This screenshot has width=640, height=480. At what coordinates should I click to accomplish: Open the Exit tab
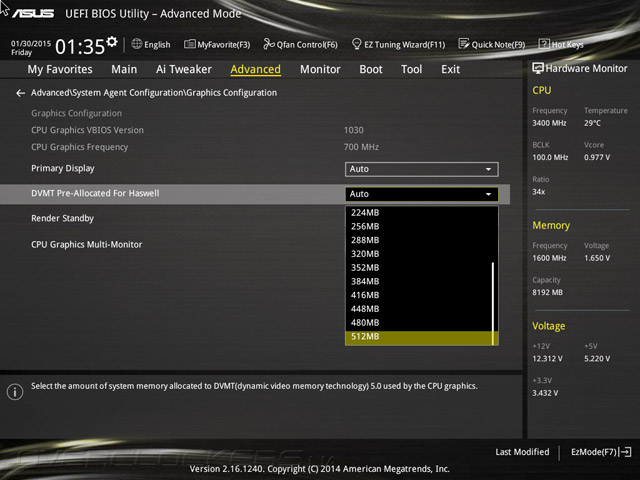[450, 69]
